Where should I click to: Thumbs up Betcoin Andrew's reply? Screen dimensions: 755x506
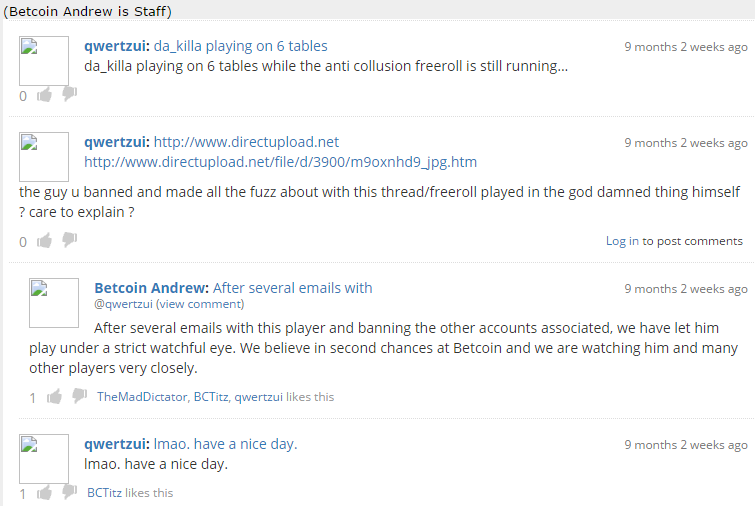tap(54, 397)
